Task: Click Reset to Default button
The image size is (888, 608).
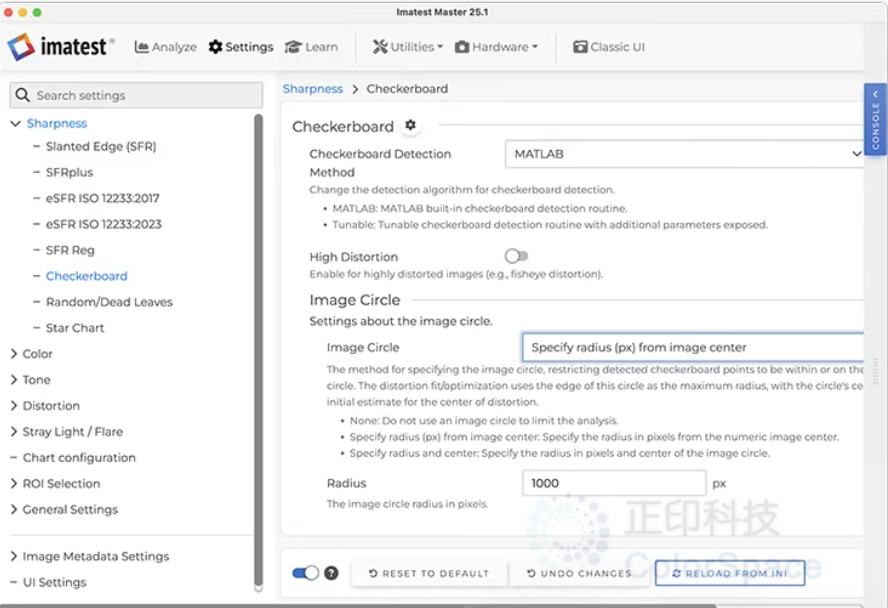Action: pyautogui.click(x=429, y=573)
